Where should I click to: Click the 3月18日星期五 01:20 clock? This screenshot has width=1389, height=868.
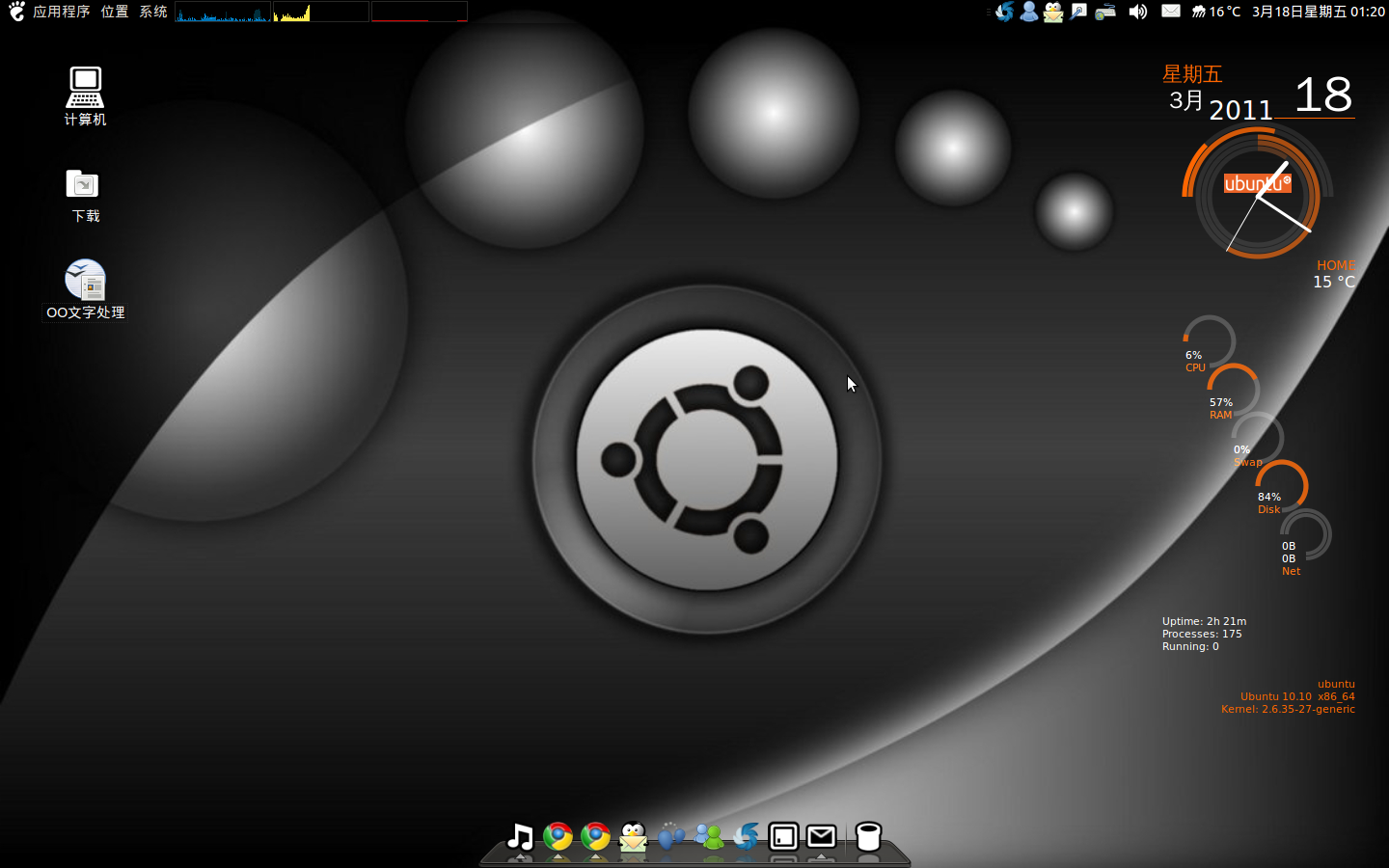coord(1319,12)
